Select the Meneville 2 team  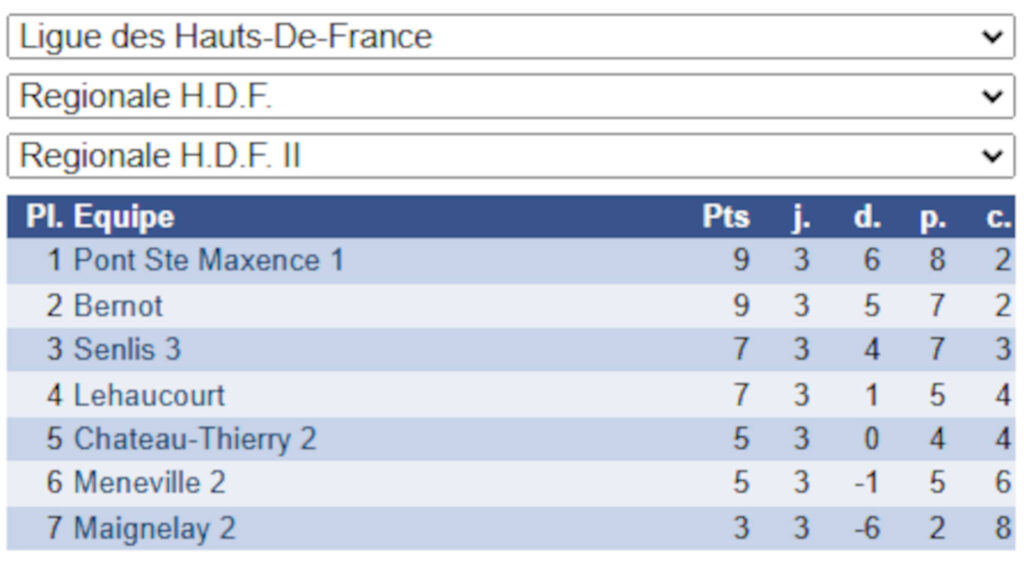tap(150, 483)
